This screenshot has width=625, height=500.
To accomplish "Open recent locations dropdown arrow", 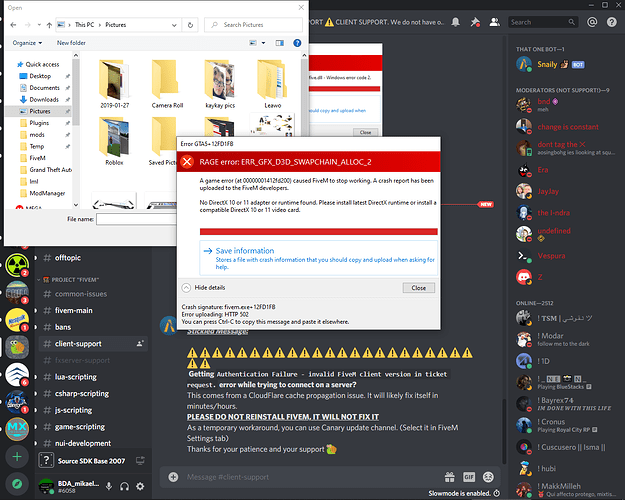I will 39,25.
